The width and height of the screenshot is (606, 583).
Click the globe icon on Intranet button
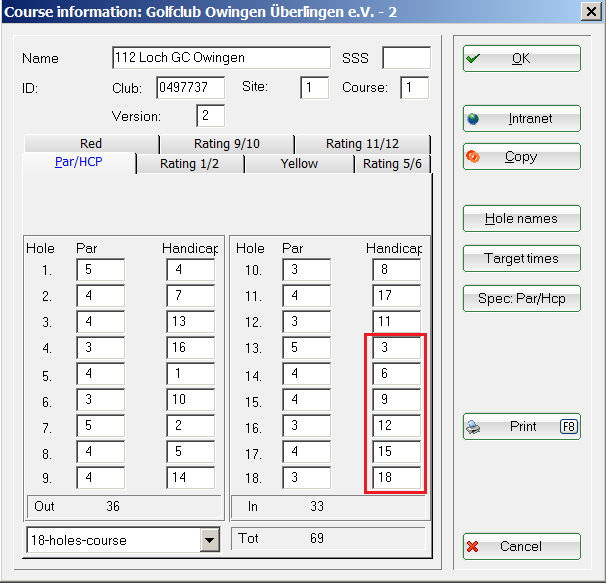473,119
